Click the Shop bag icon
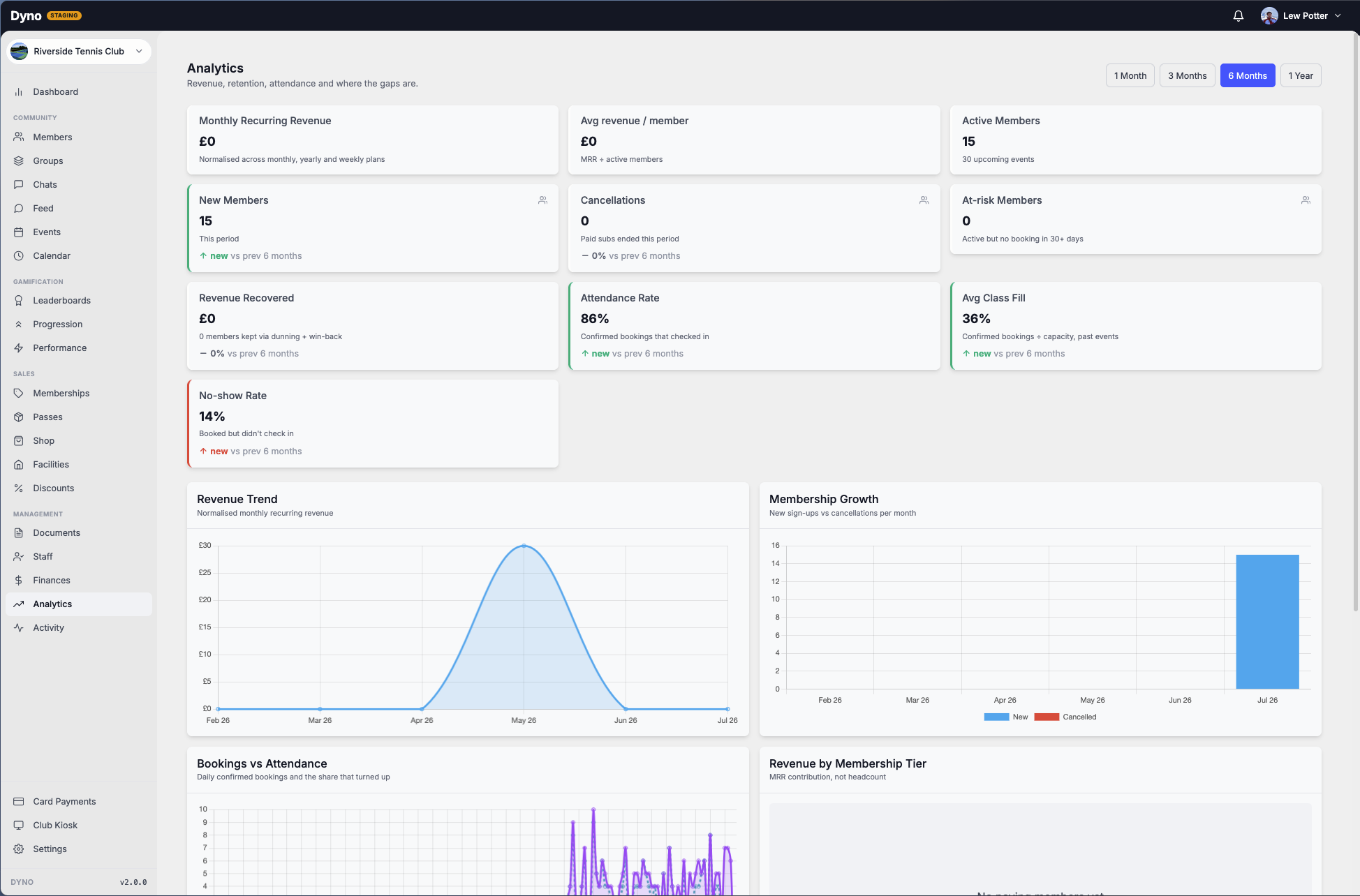Viewport: 1360px width, 896px height. tap(19, 441)
